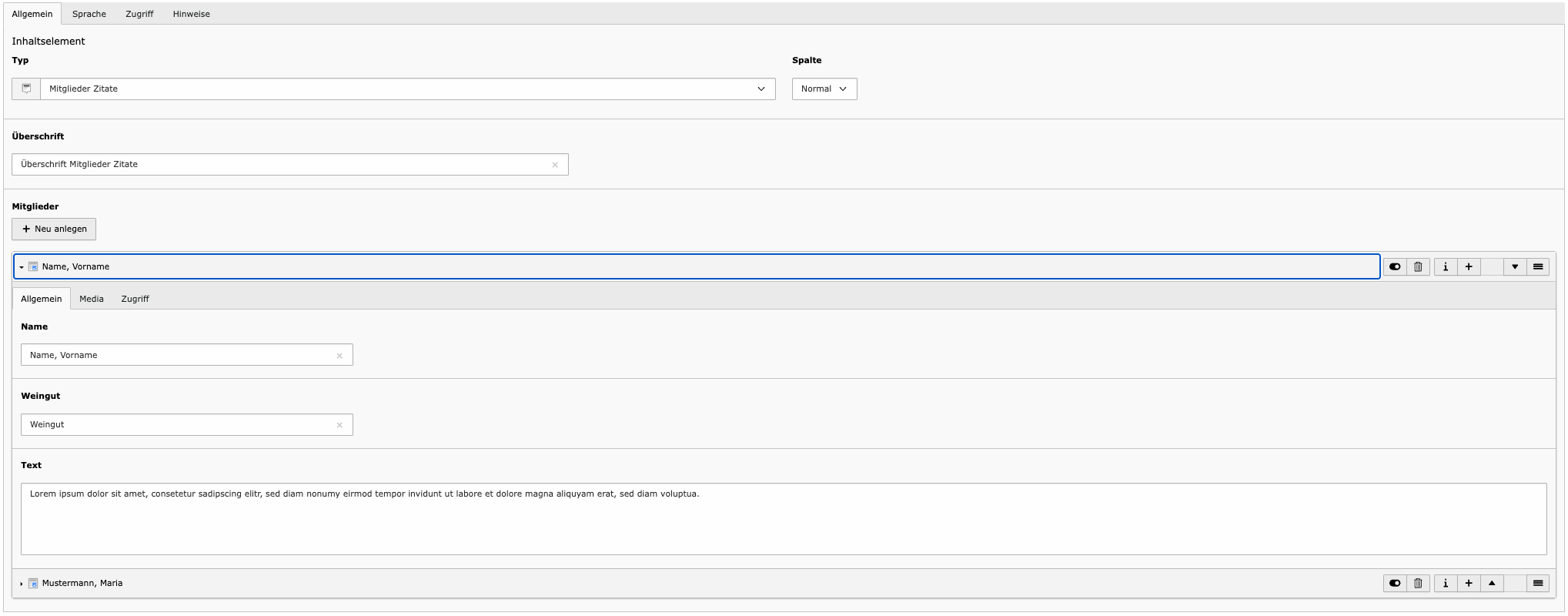Move 'Name, Vorname' record down
This screenshot has height=616, width=1568.
(1515, 267)
